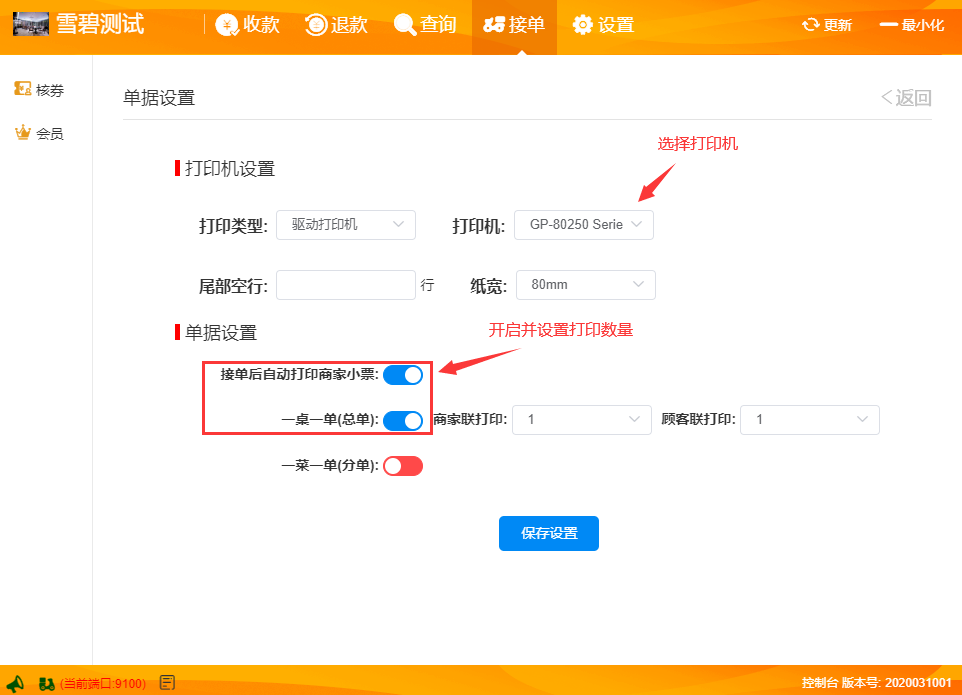Switch to the 设置 tab
962x695 pixels.
[x=603, y=25]
